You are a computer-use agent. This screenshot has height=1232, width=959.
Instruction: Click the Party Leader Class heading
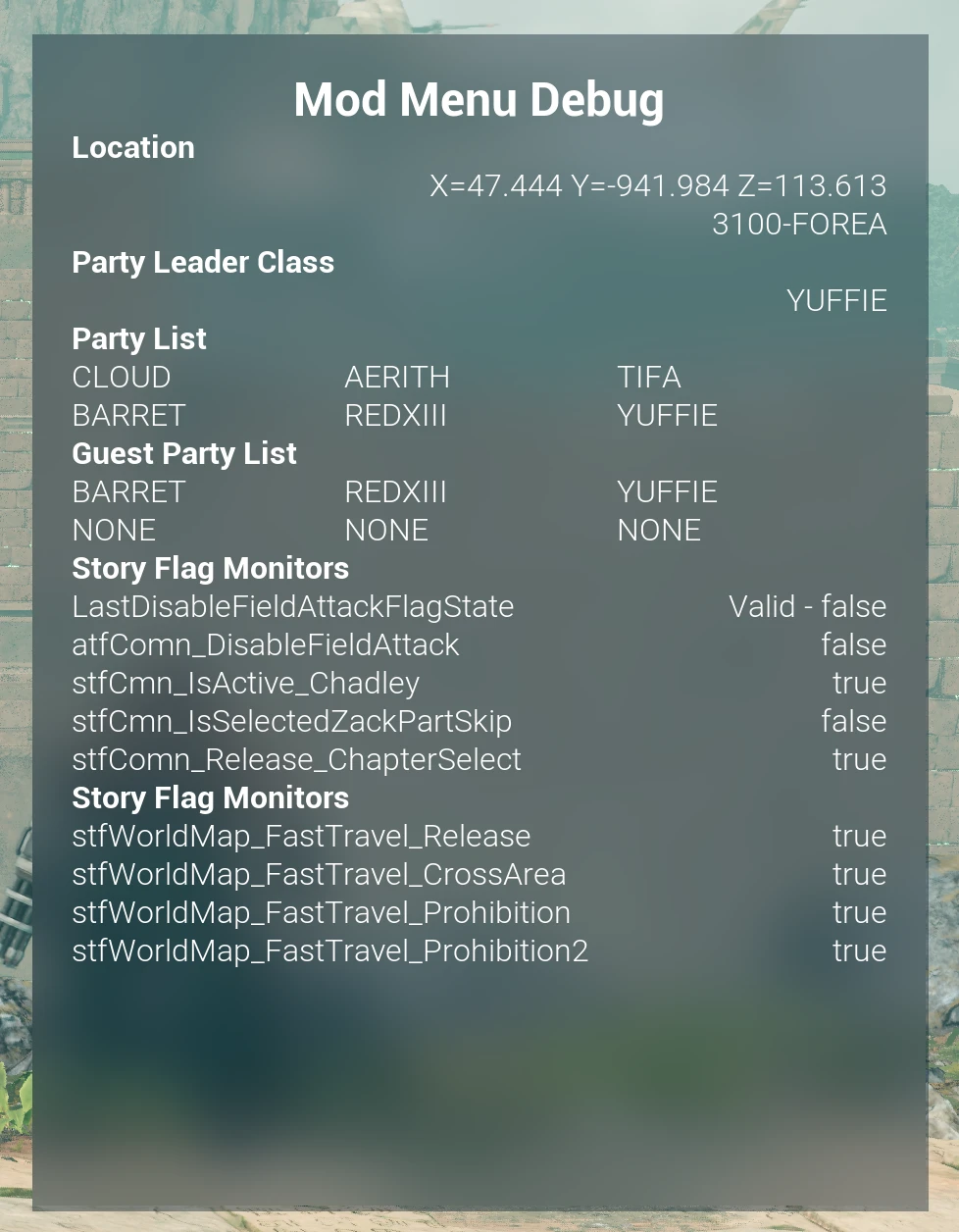coord(203,262)
